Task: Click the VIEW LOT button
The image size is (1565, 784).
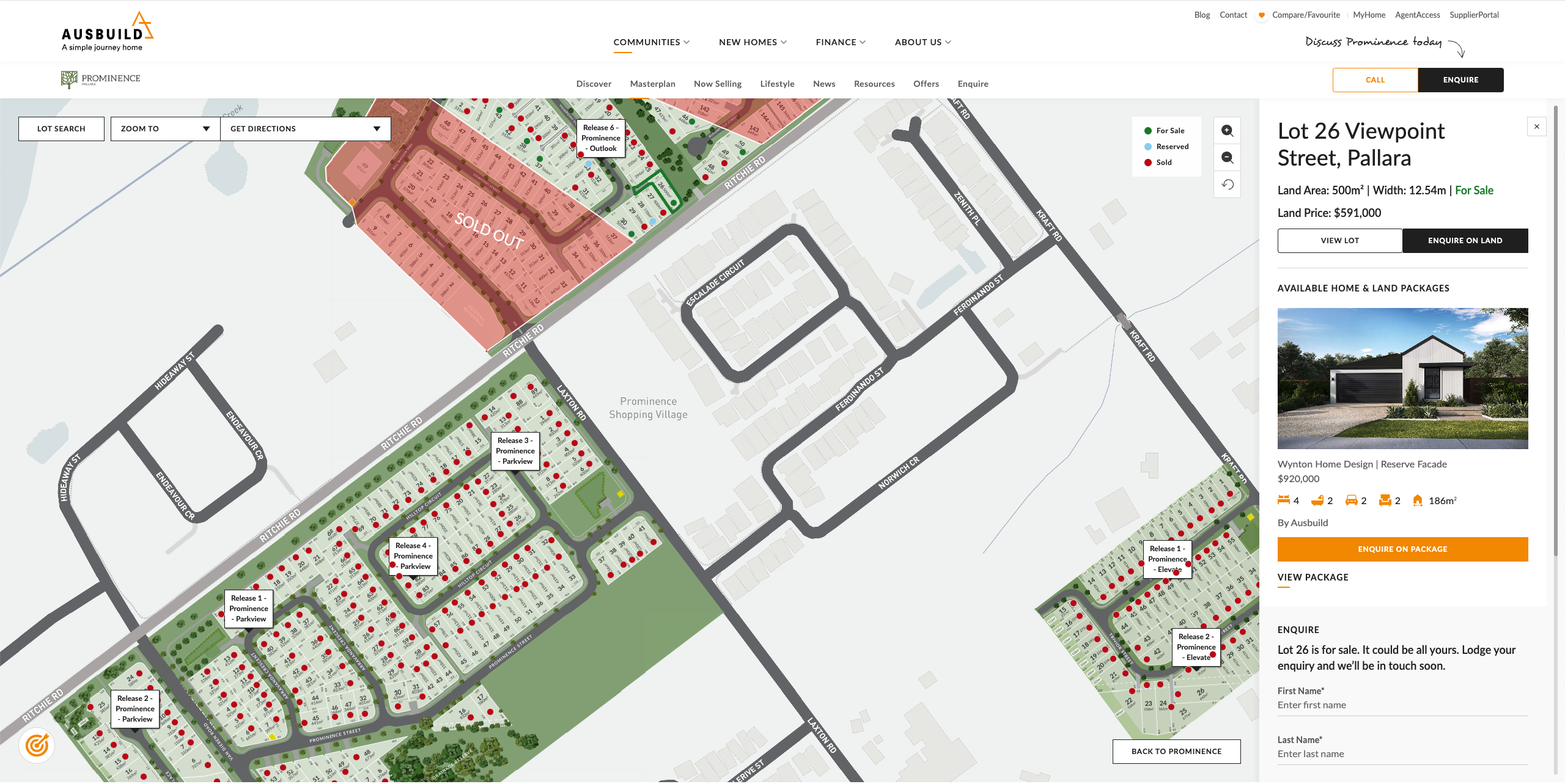Action: [x=1339, y=241]
